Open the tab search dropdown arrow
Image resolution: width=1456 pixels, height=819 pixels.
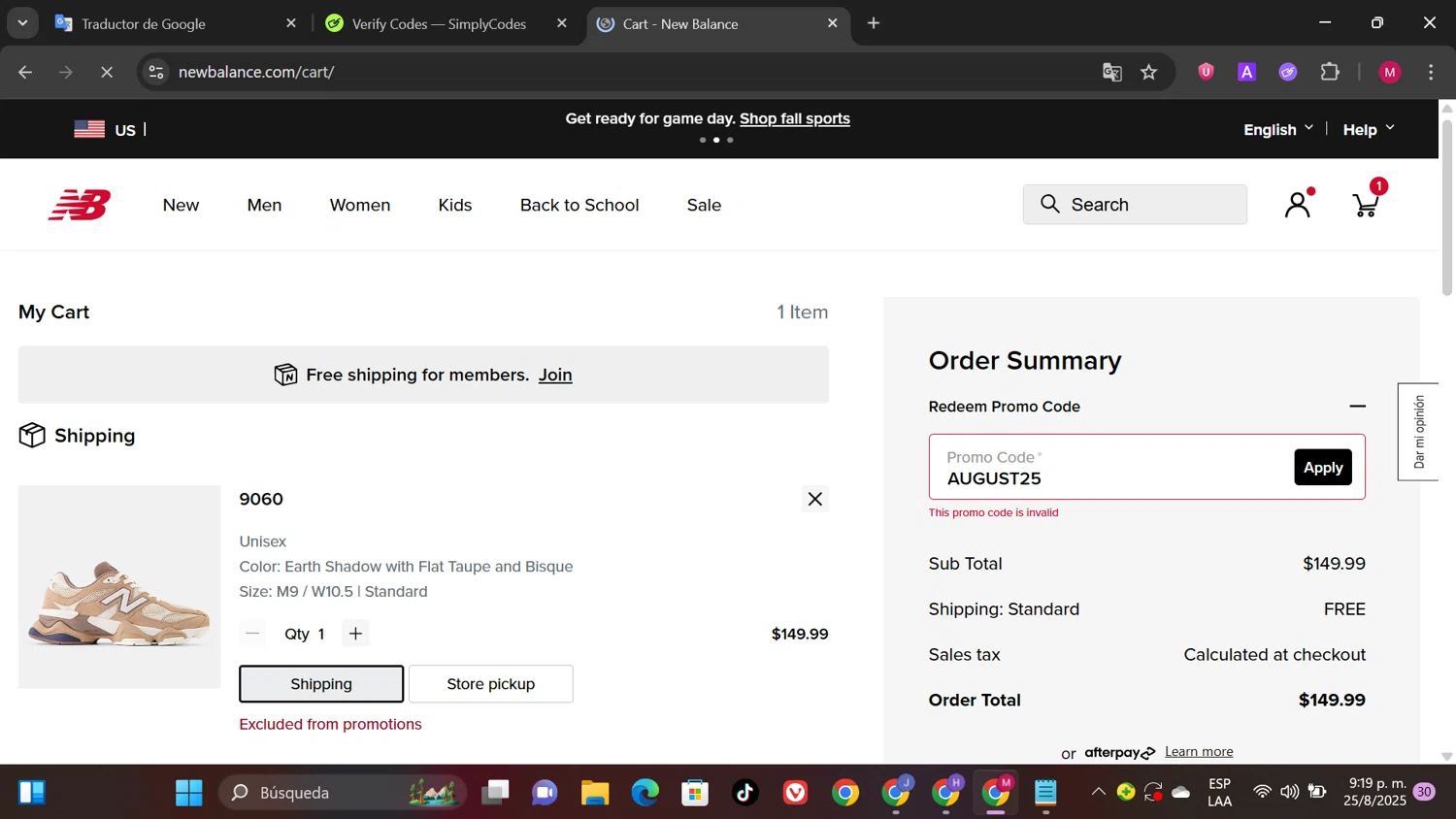pyautogui.click(x=22, y=22)
